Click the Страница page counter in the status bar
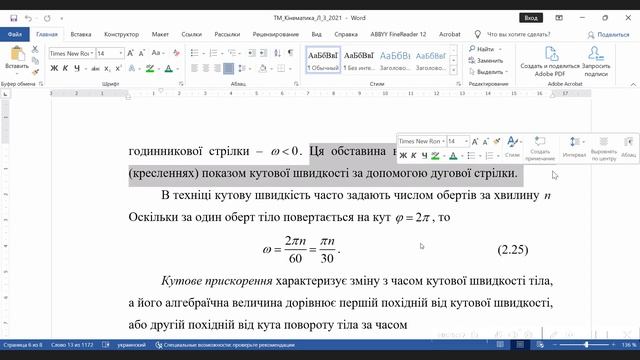640x360 pixels. tap(23, 345)
